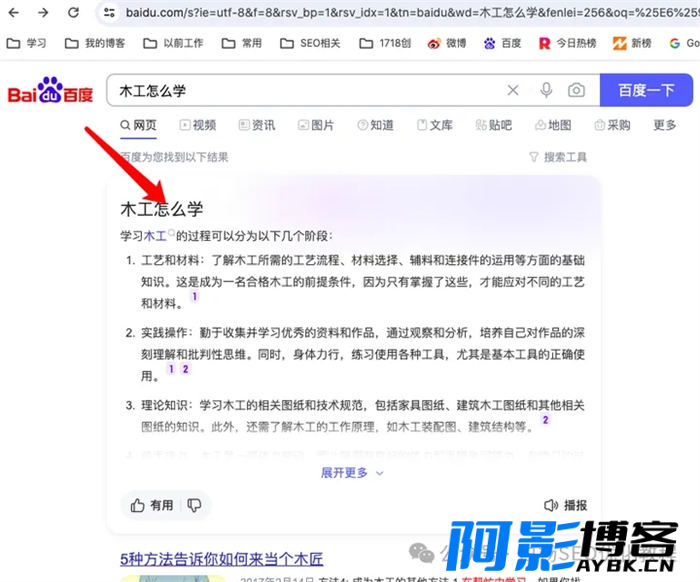Mark the answer as 有用 with thumbs up
The height and width of the screenshot is (582, 700).
click(x=152, y=505)
